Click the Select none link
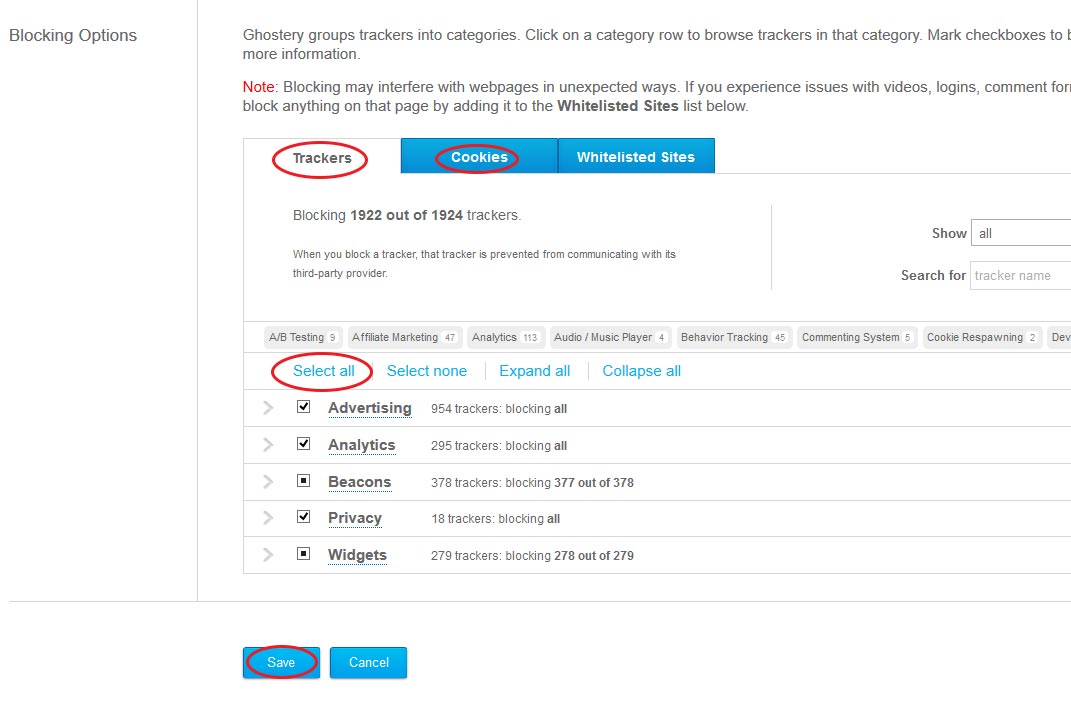Screen dimensions: 1071x704 click(x=427, y=371)
